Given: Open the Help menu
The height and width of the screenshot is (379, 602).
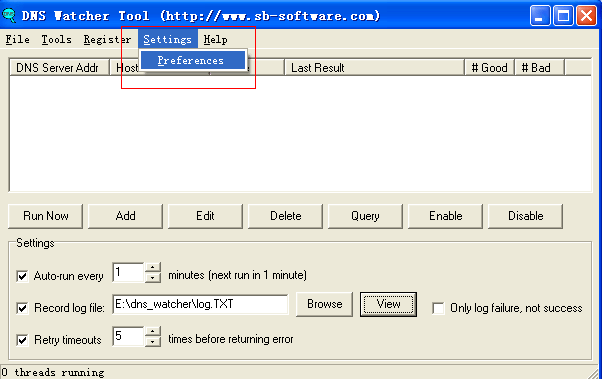Looking at the screenshot, I should [x=215, y=40].
